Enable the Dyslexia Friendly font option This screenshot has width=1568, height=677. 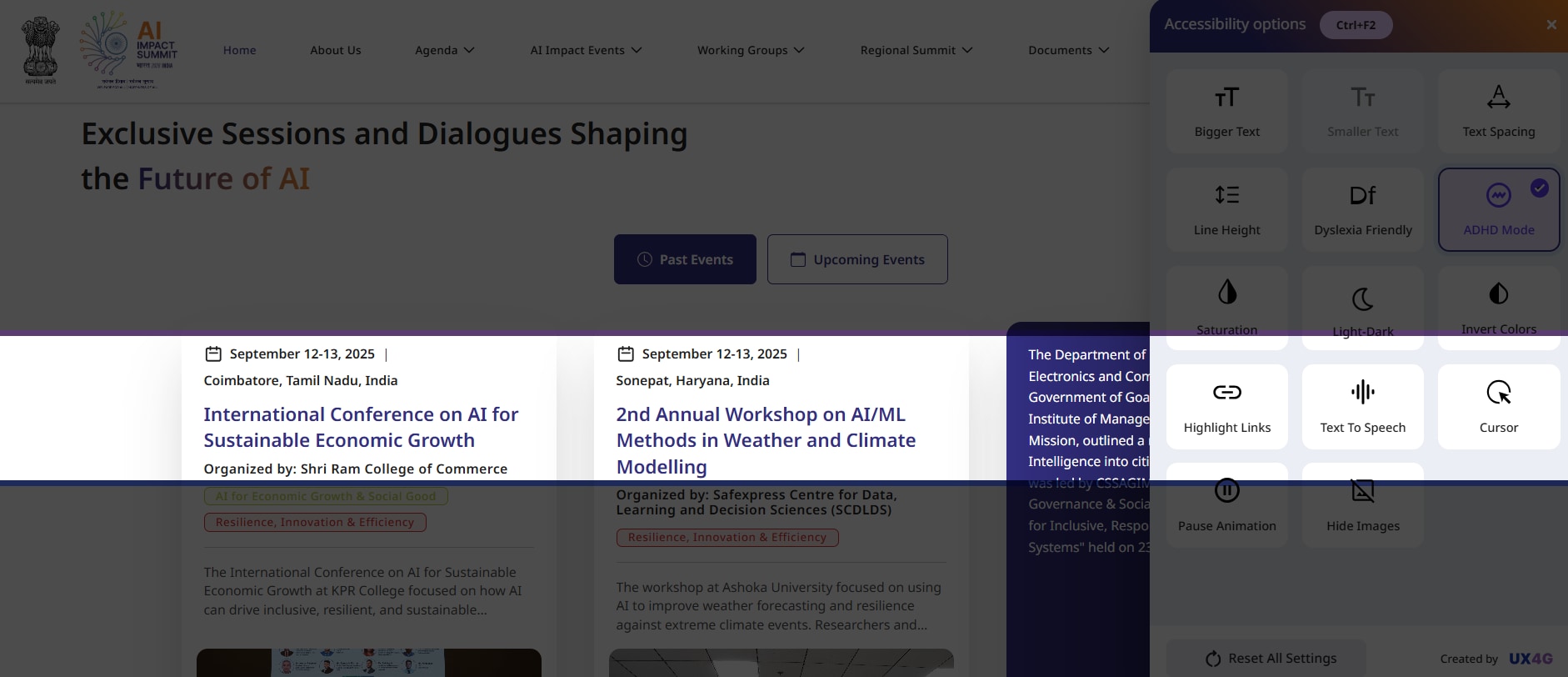(1362, 208)
